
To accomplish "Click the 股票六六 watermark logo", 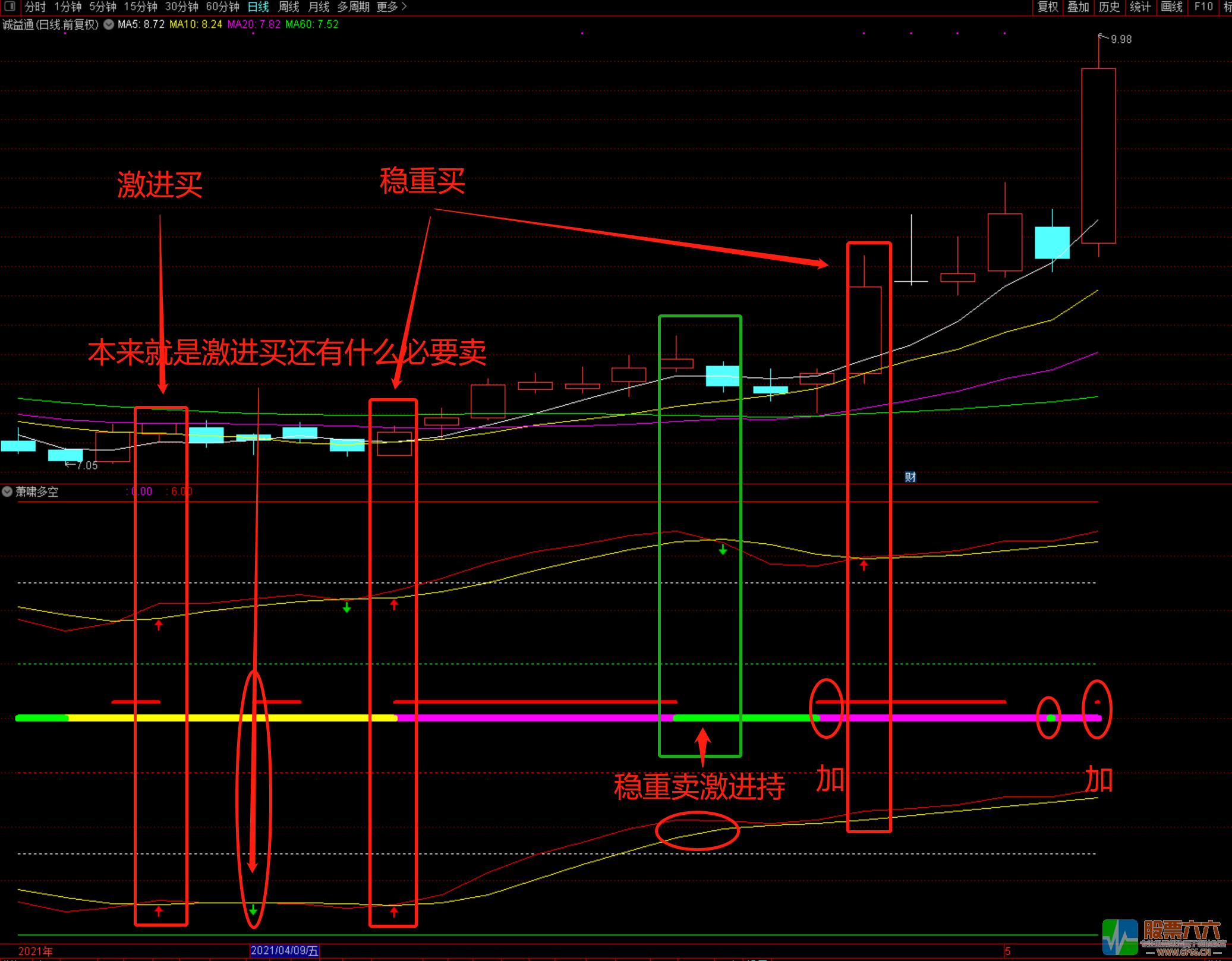I will pyautogui.click(x=1164, y=937).
